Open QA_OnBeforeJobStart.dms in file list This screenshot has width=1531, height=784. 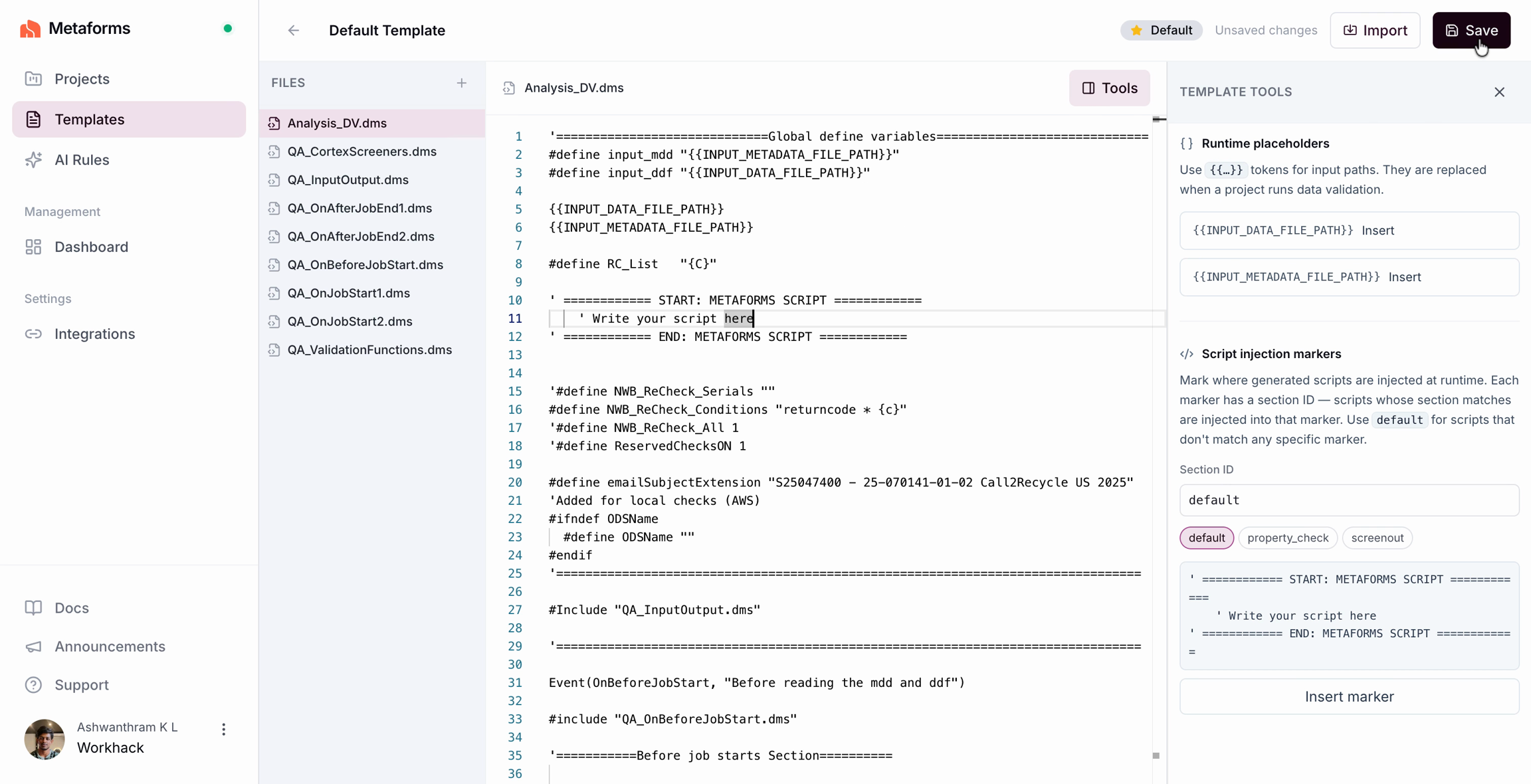[365, 265]
